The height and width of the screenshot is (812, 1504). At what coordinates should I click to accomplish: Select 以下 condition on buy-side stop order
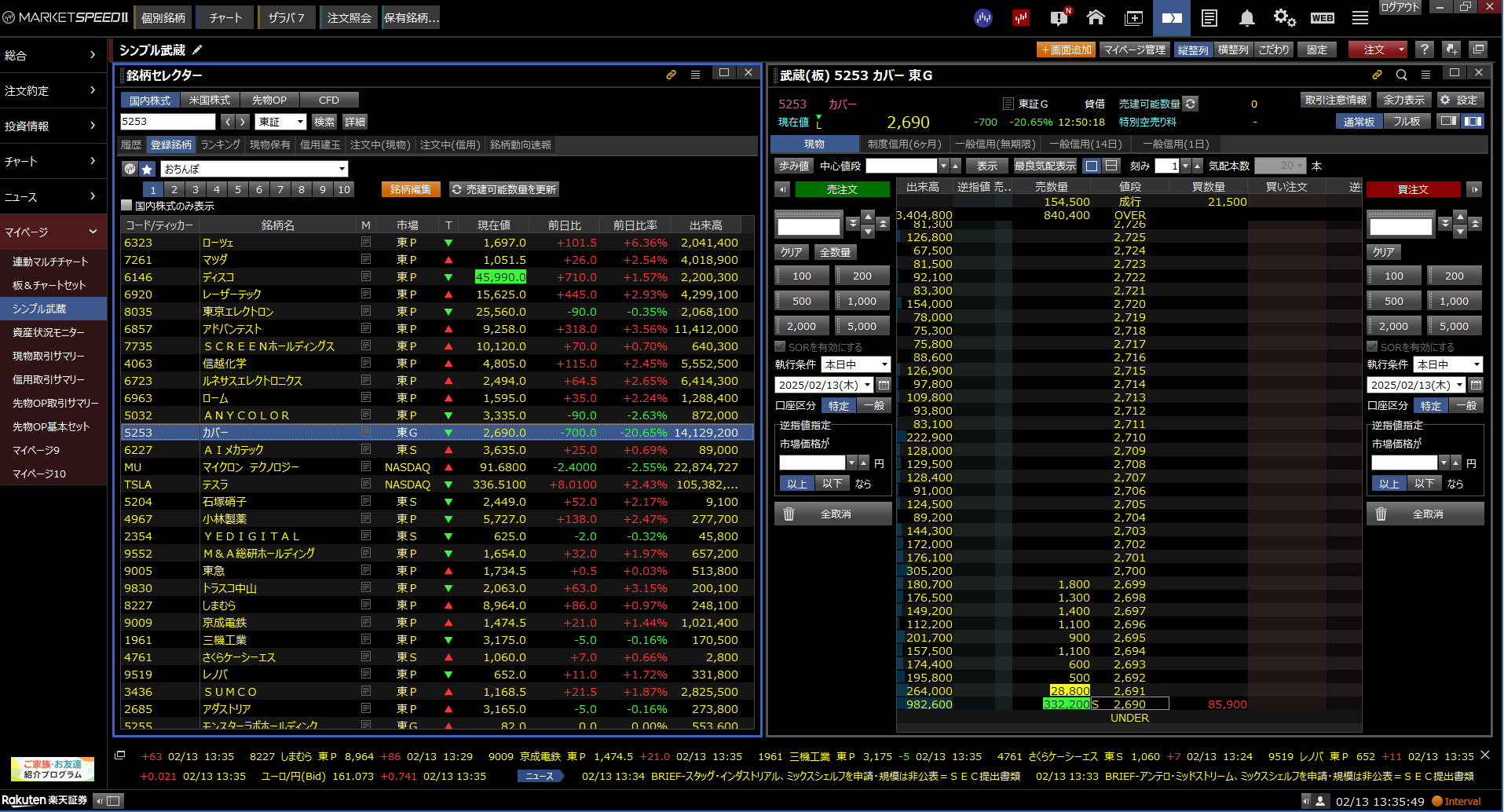pyautogui.click(x=1424, y=484)
